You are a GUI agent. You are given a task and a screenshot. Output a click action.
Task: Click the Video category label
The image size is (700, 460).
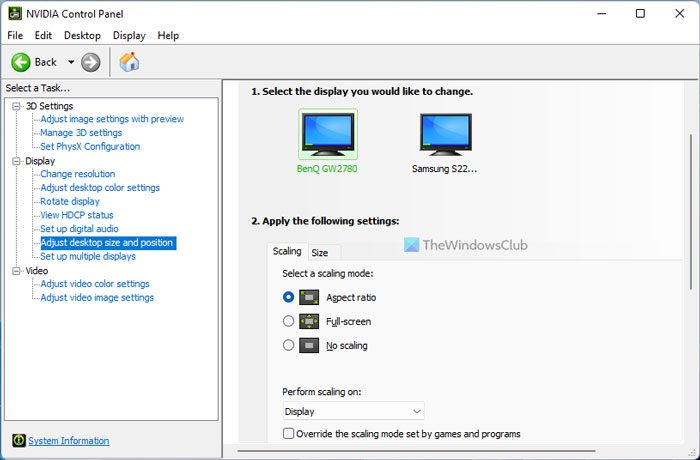[37, 271]
